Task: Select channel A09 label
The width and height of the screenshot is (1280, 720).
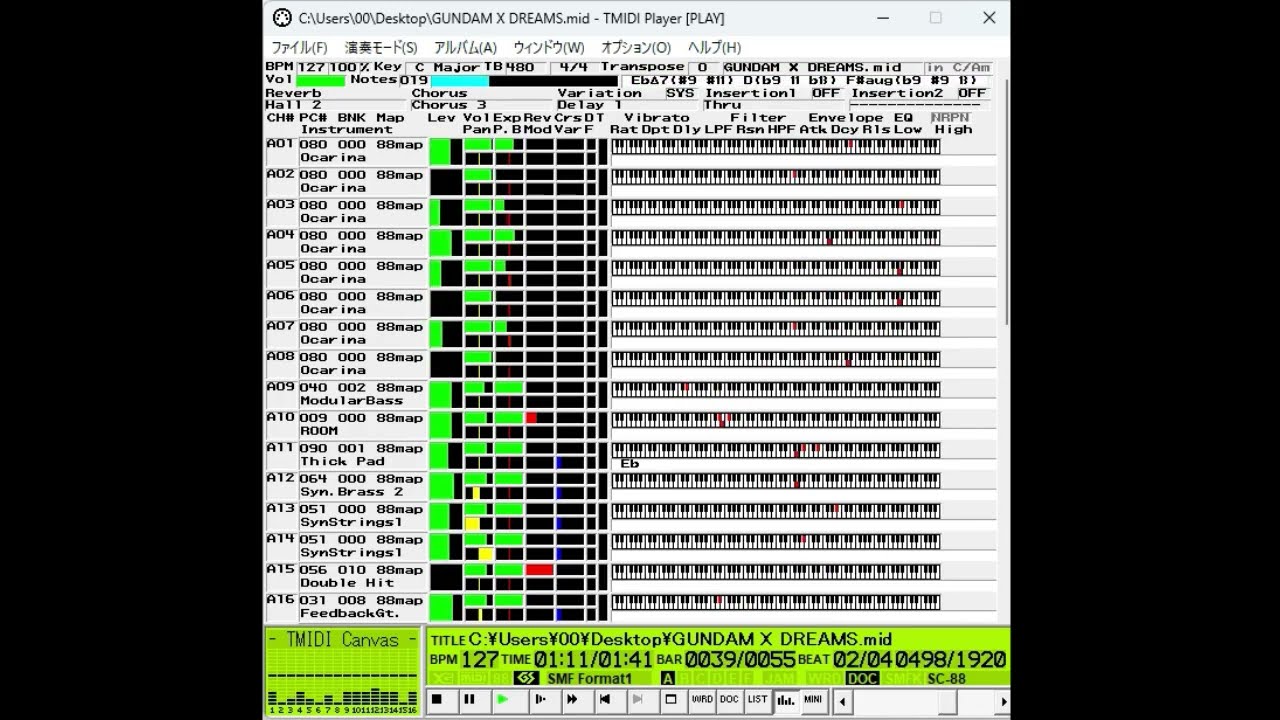Action: click(281, 387)
